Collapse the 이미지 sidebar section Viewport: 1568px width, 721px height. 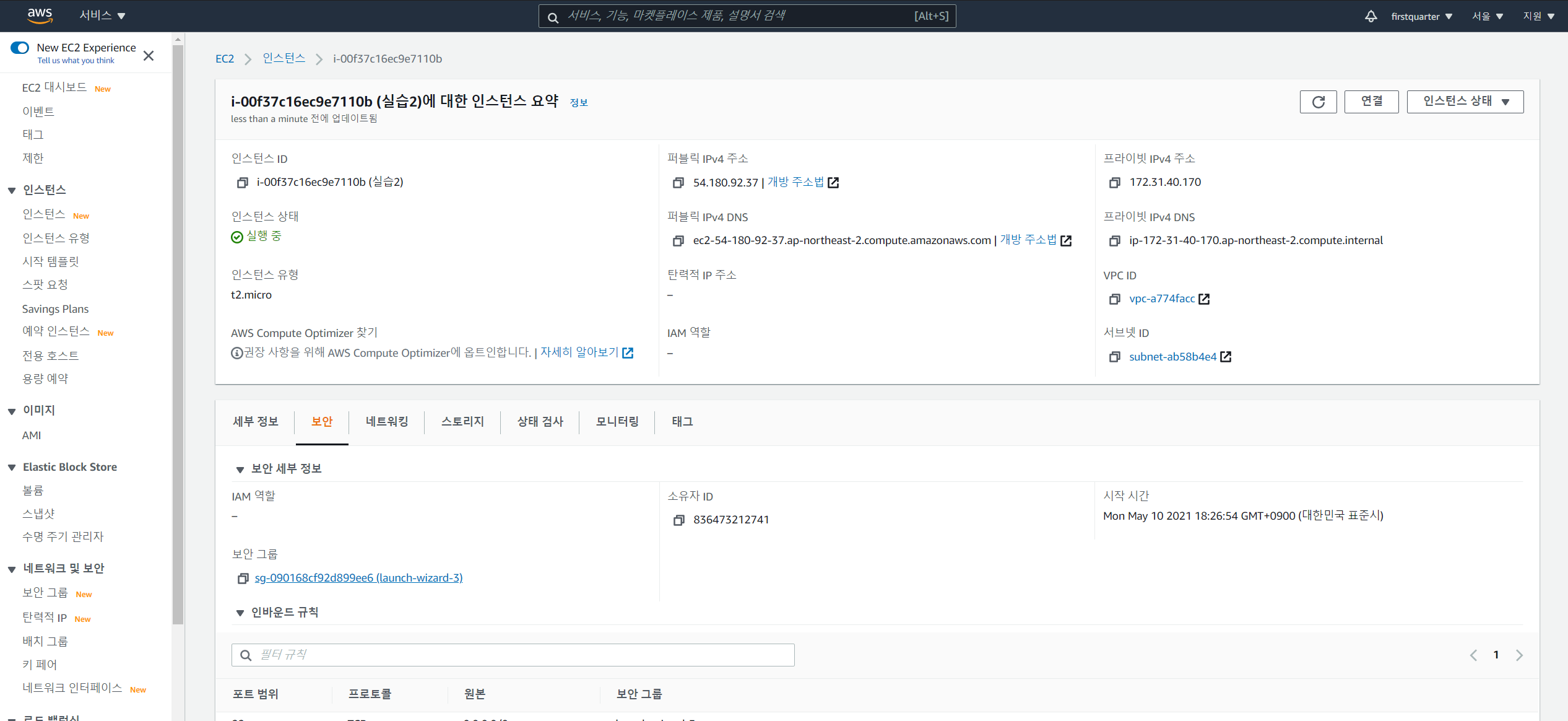(x=12, y=411)
